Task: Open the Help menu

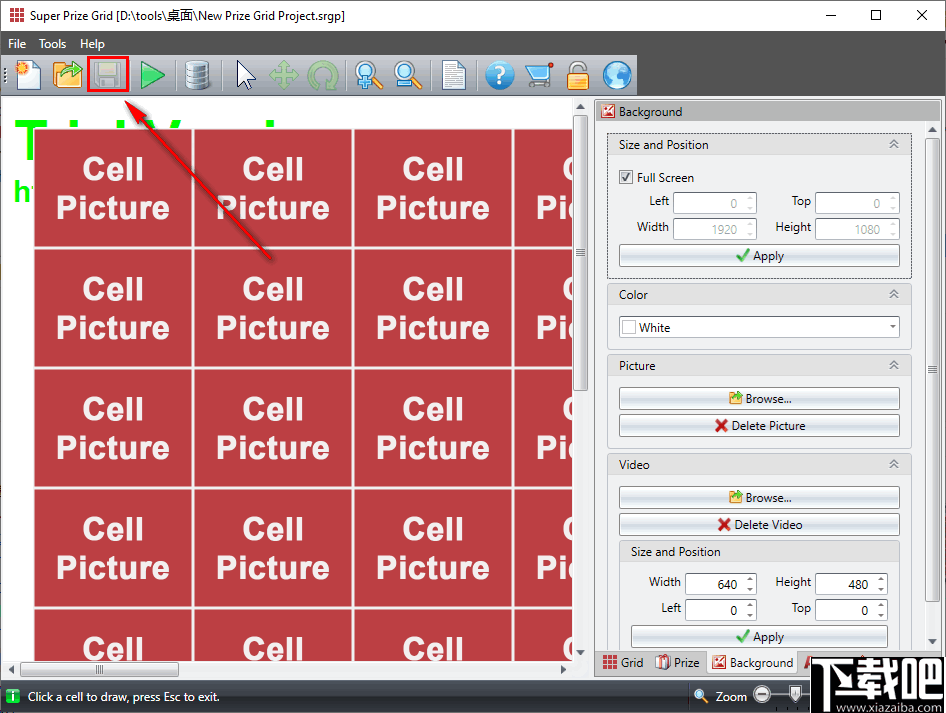Action: 92,44
